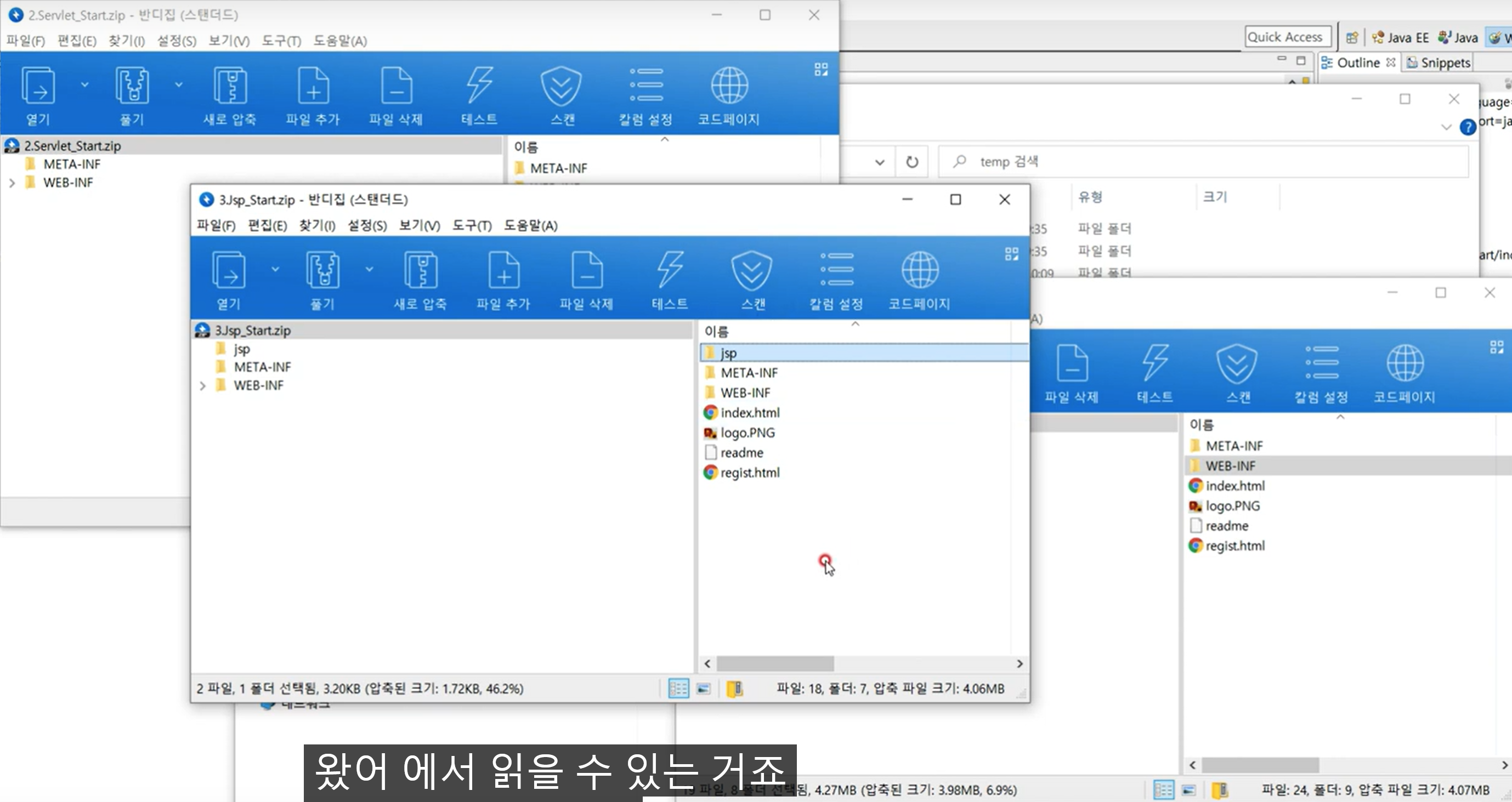Click the 풀기 extract icon in 3.Jsp_Start window
Image resolution: width=1512 pixels, height=802 pixels.
click(x=322, y=271)
